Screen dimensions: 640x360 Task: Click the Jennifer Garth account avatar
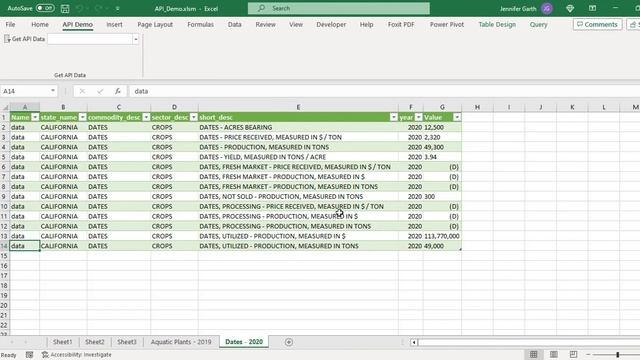pyautogui.click(x=547, y=8)
